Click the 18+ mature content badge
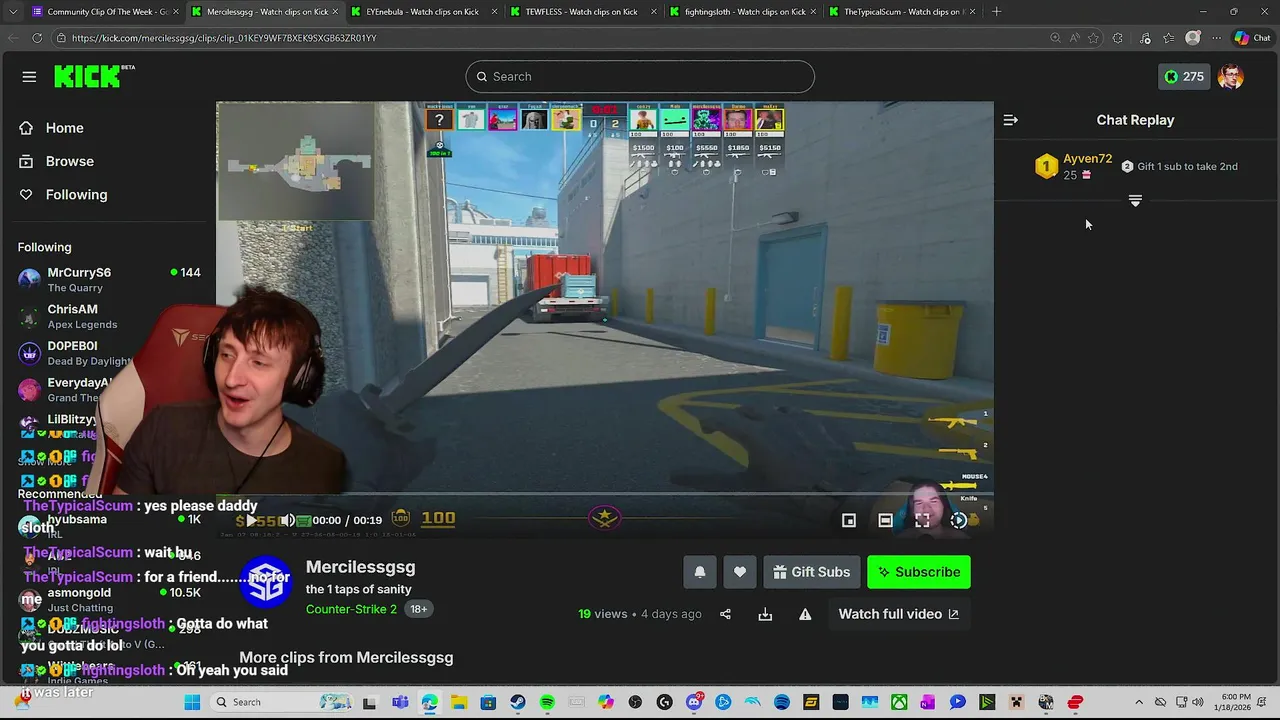The height and width of the screenshot is (720, 1280). tap(418, 609)
